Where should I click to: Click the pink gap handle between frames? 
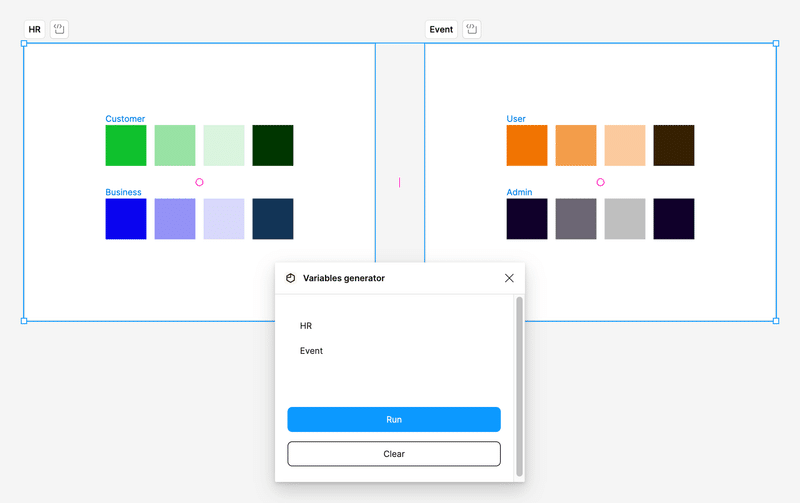[x=399, y=182]
